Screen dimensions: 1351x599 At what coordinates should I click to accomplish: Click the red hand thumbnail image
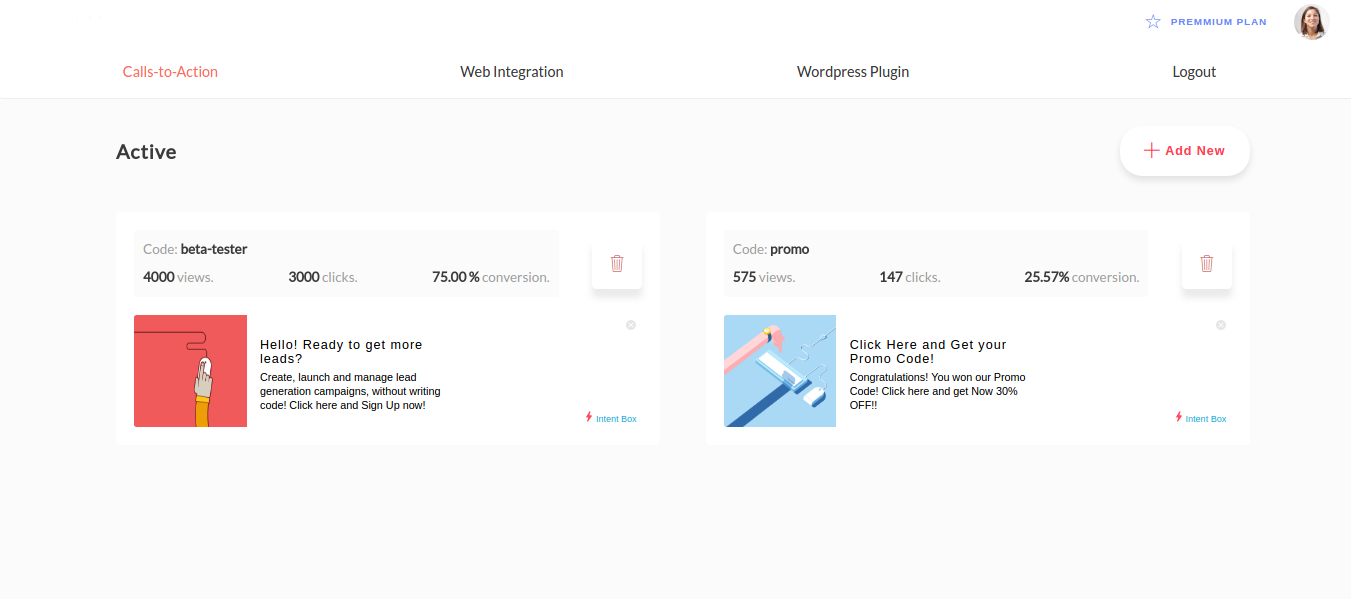point(190,371)
